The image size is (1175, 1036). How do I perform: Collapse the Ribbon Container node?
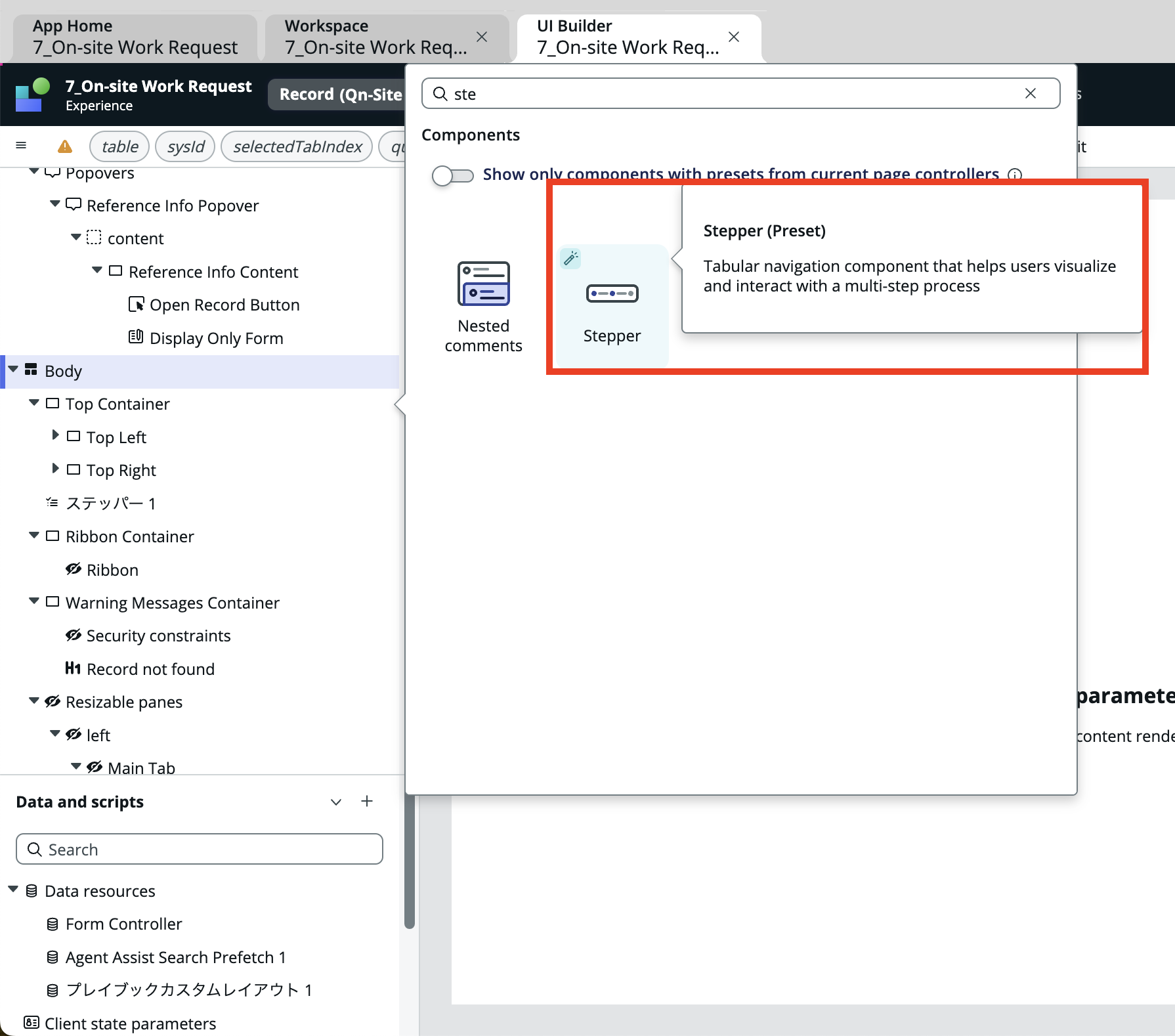tap(34, 535)
